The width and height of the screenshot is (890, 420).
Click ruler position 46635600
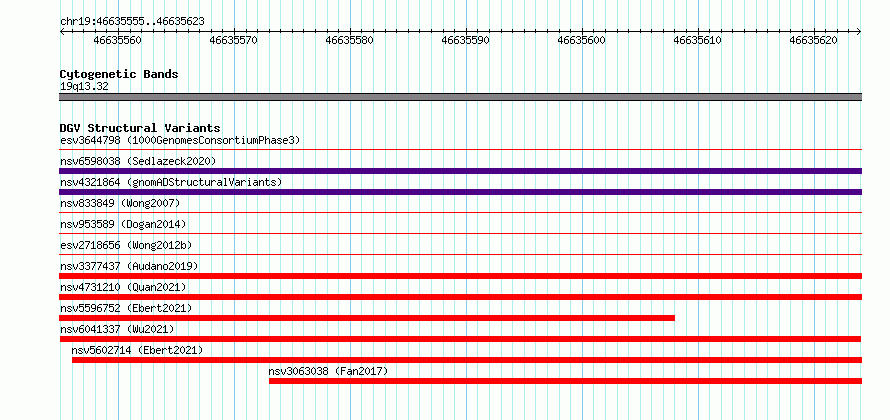(x=582, y=41)
